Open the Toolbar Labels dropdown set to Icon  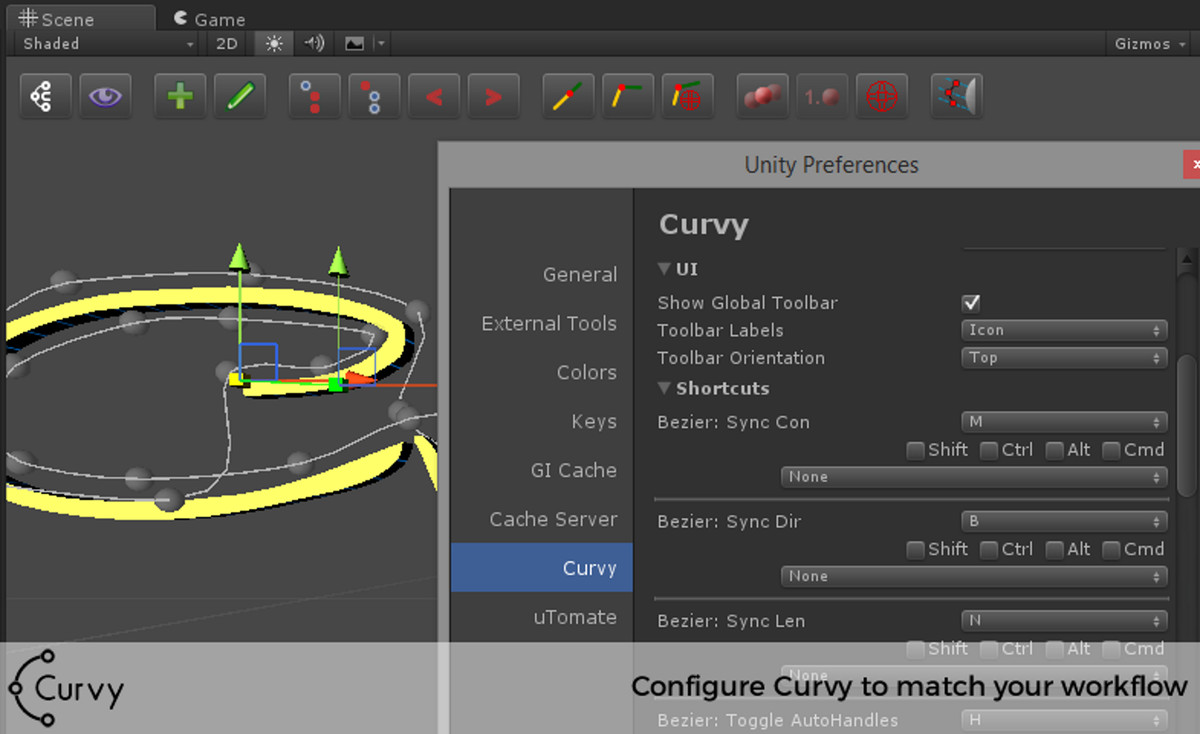[1063, 330]
